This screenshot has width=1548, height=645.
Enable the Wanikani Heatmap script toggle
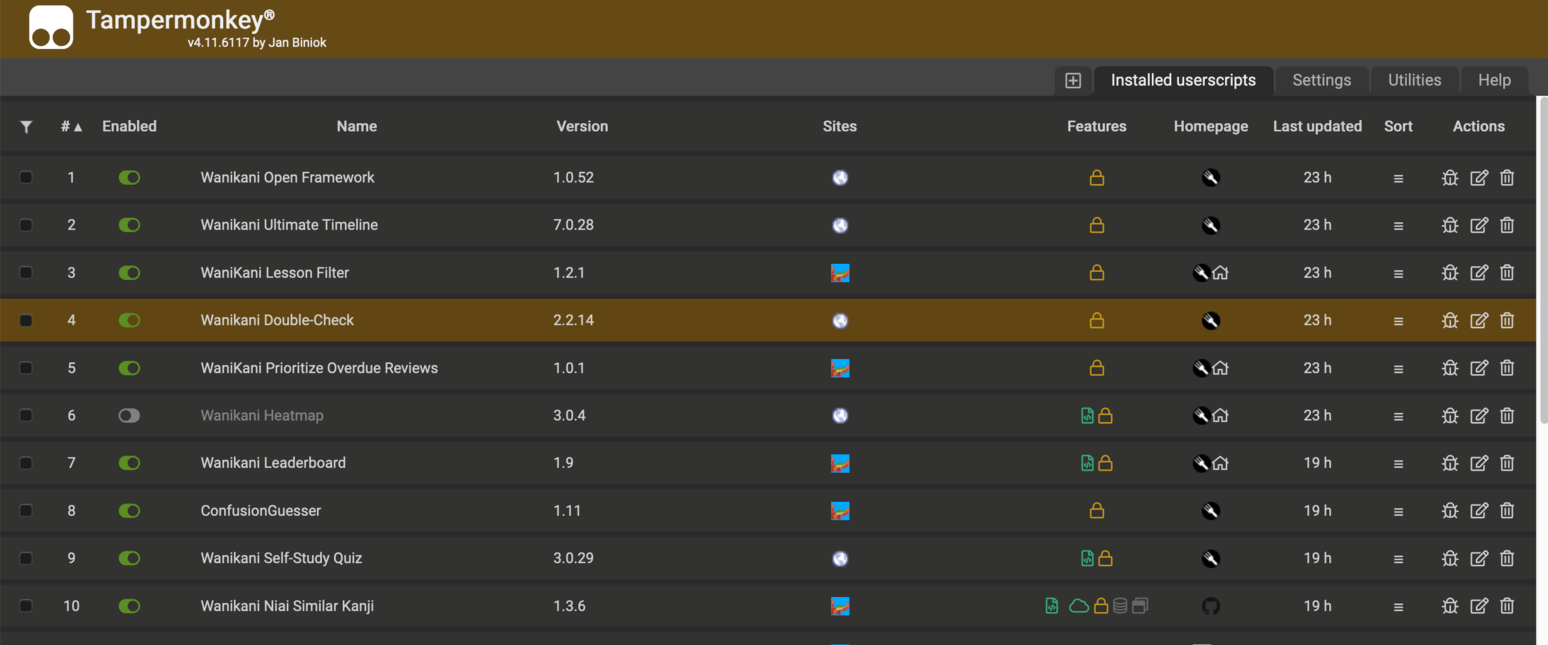coord(129,415)
